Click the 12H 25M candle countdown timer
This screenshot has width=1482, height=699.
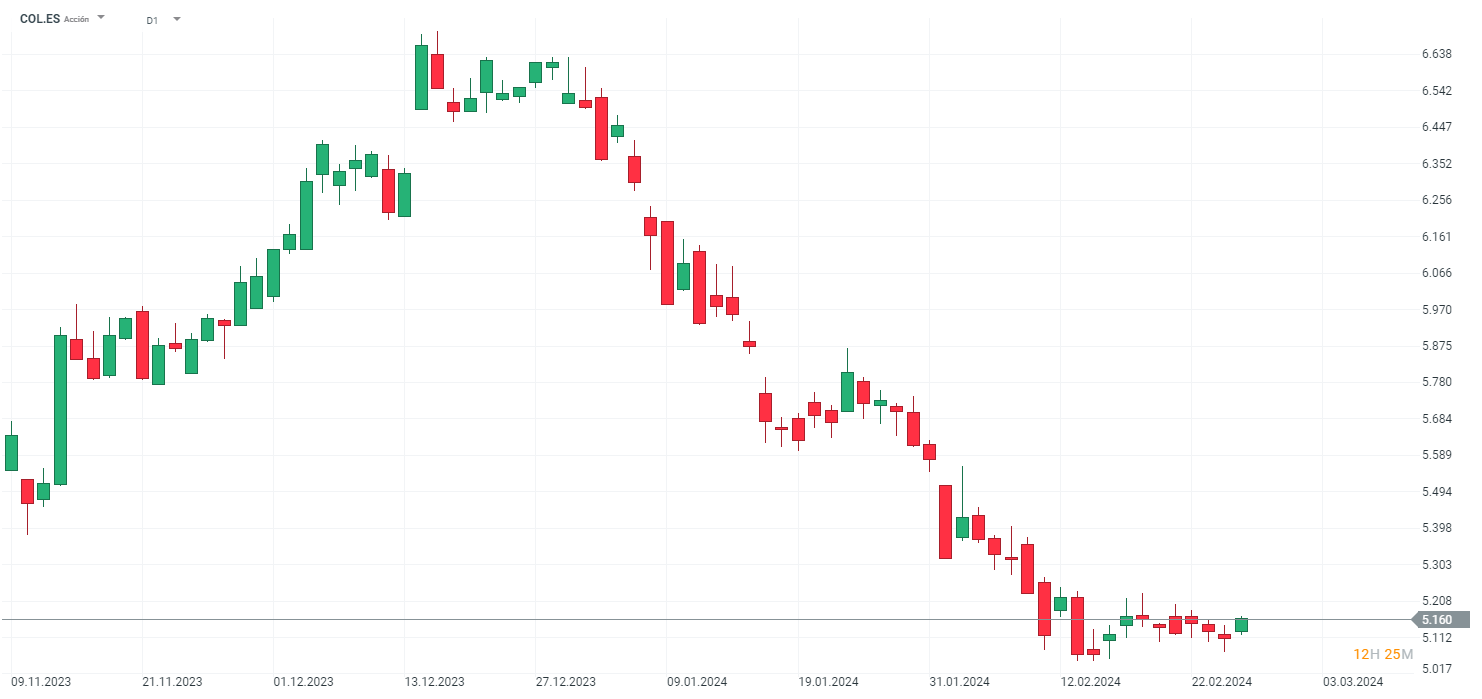click(1383, 654)
